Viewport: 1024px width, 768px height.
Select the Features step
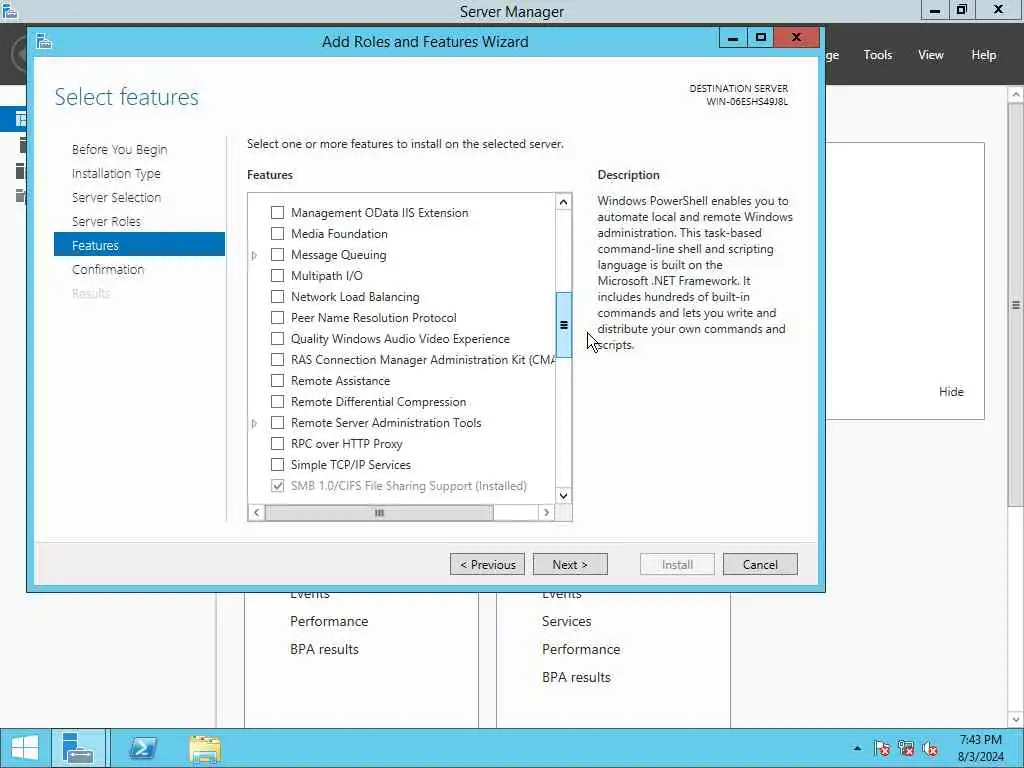pyautogui.click(x=139, y=245)
